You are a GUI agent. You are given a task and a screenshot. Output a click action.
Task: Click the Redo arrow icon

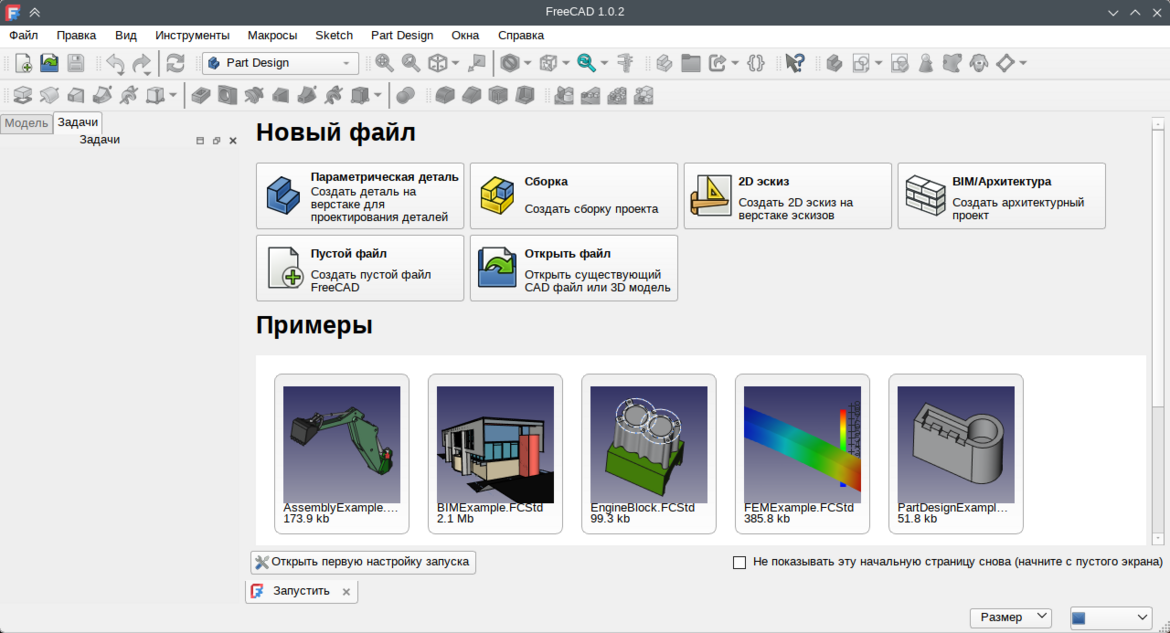142,63
